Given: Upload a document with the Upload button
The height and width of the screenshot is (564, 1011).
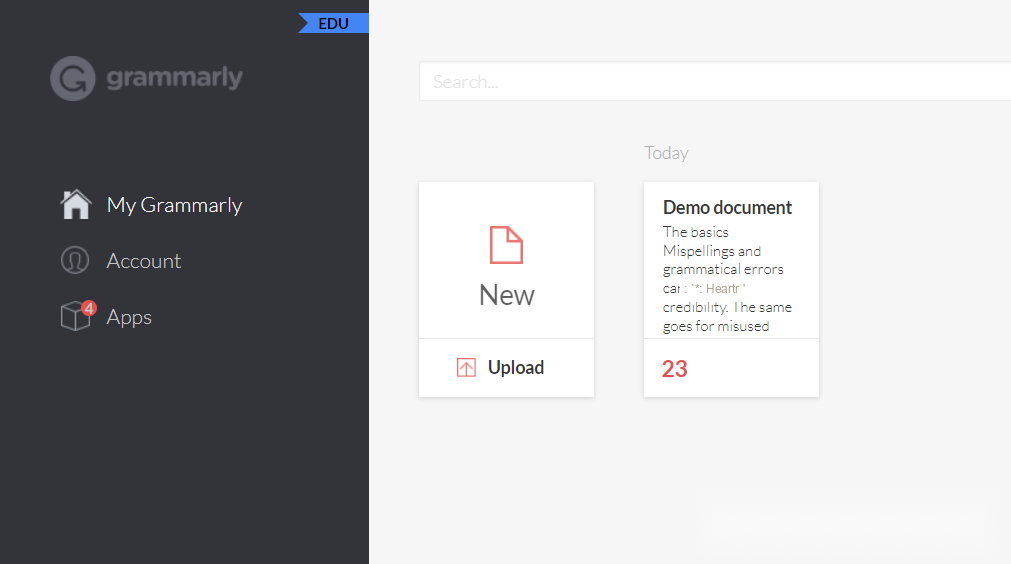Looking at the screenshot, I should click(x=506, y=367).
